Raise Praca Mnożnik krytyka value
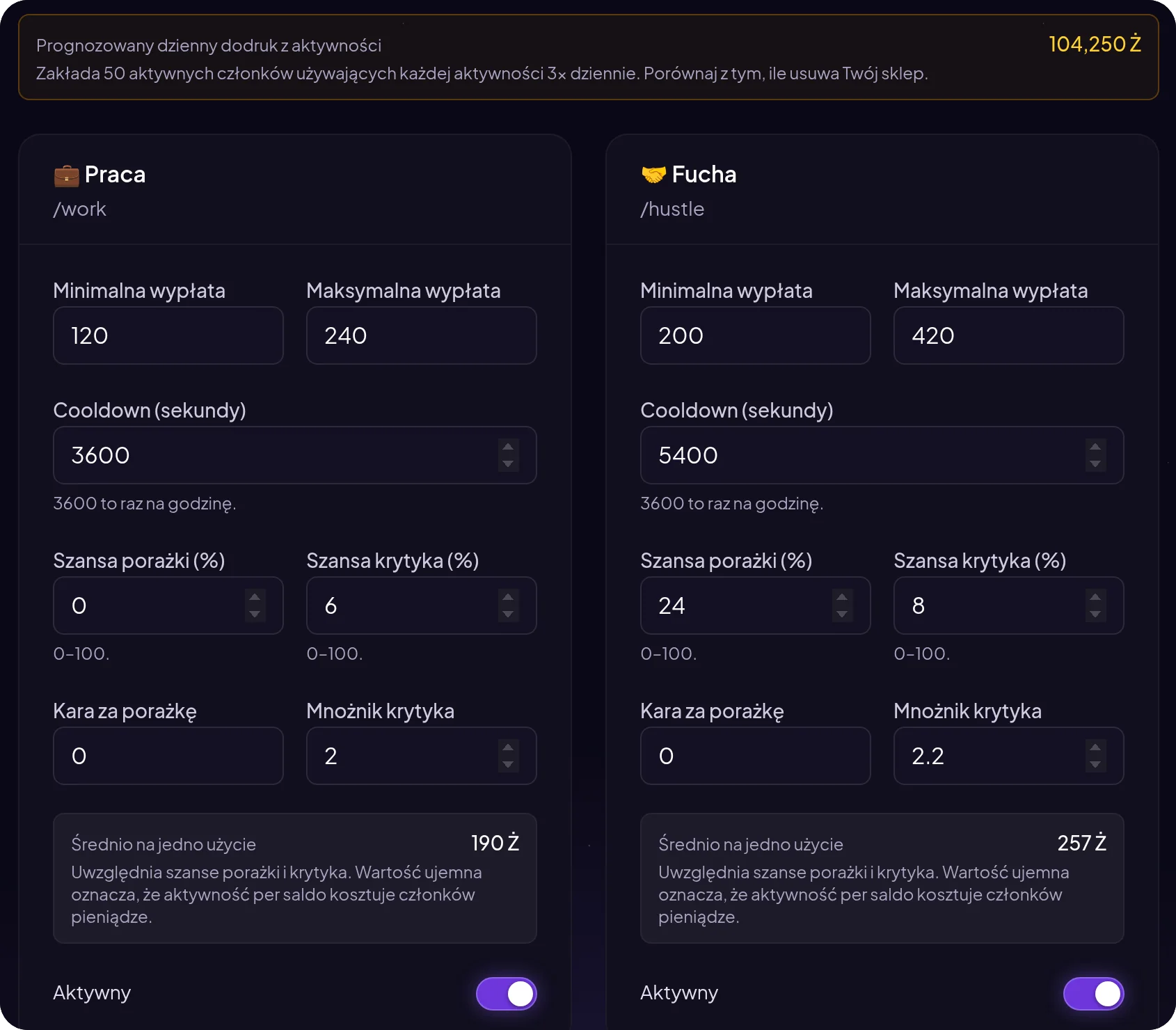 tap(508, 747)
